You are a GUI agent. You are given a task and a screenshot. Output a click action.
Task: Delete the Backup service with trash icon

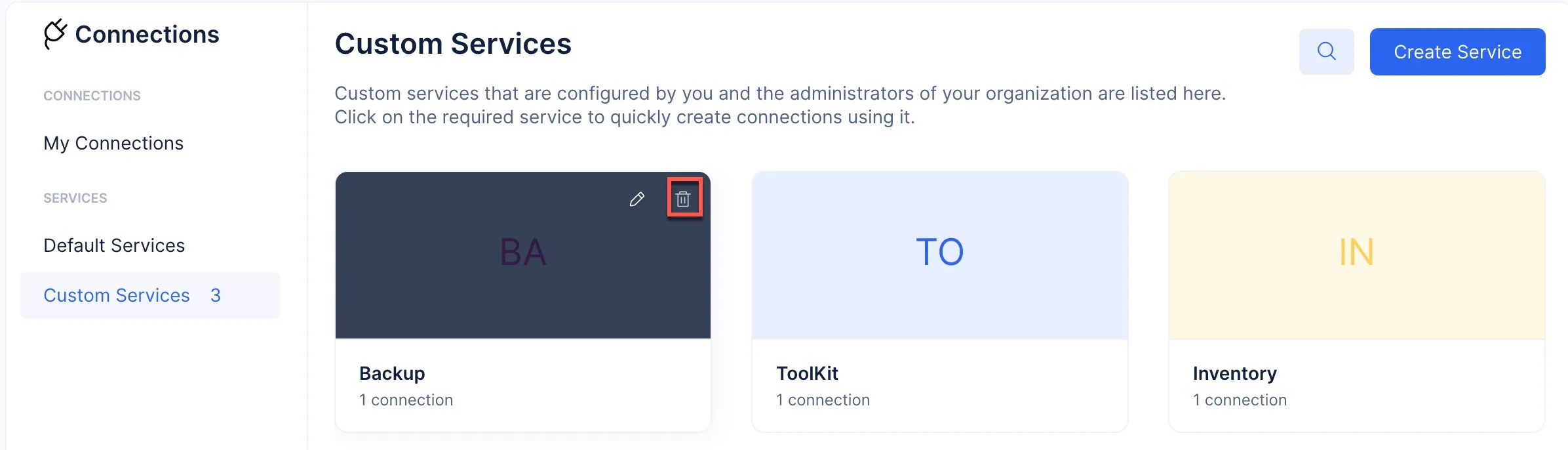click(x=683, y=199)
